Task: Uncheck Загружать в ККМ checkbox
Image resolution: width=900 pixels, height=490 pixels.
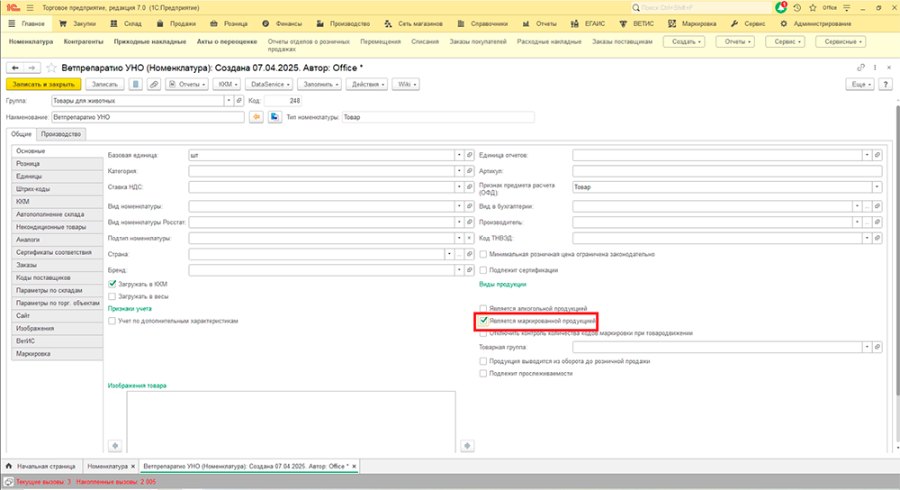Action: coord(112,284)
